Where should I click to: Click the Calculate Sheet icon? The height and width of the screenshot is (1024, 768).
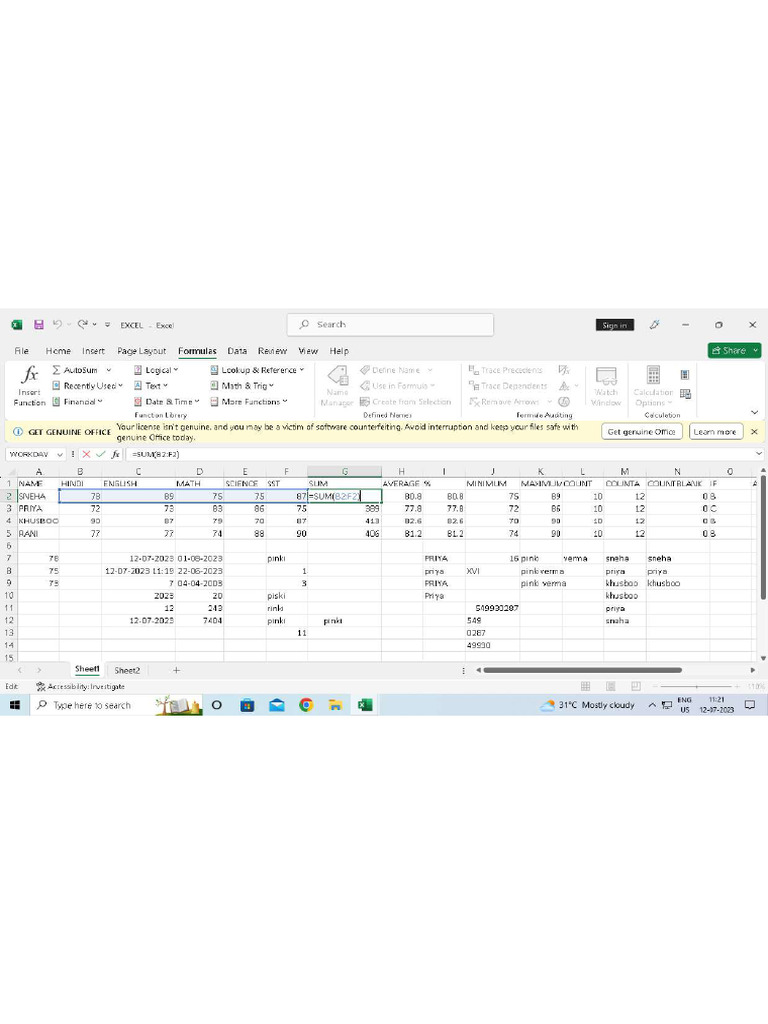coord(685,393)
